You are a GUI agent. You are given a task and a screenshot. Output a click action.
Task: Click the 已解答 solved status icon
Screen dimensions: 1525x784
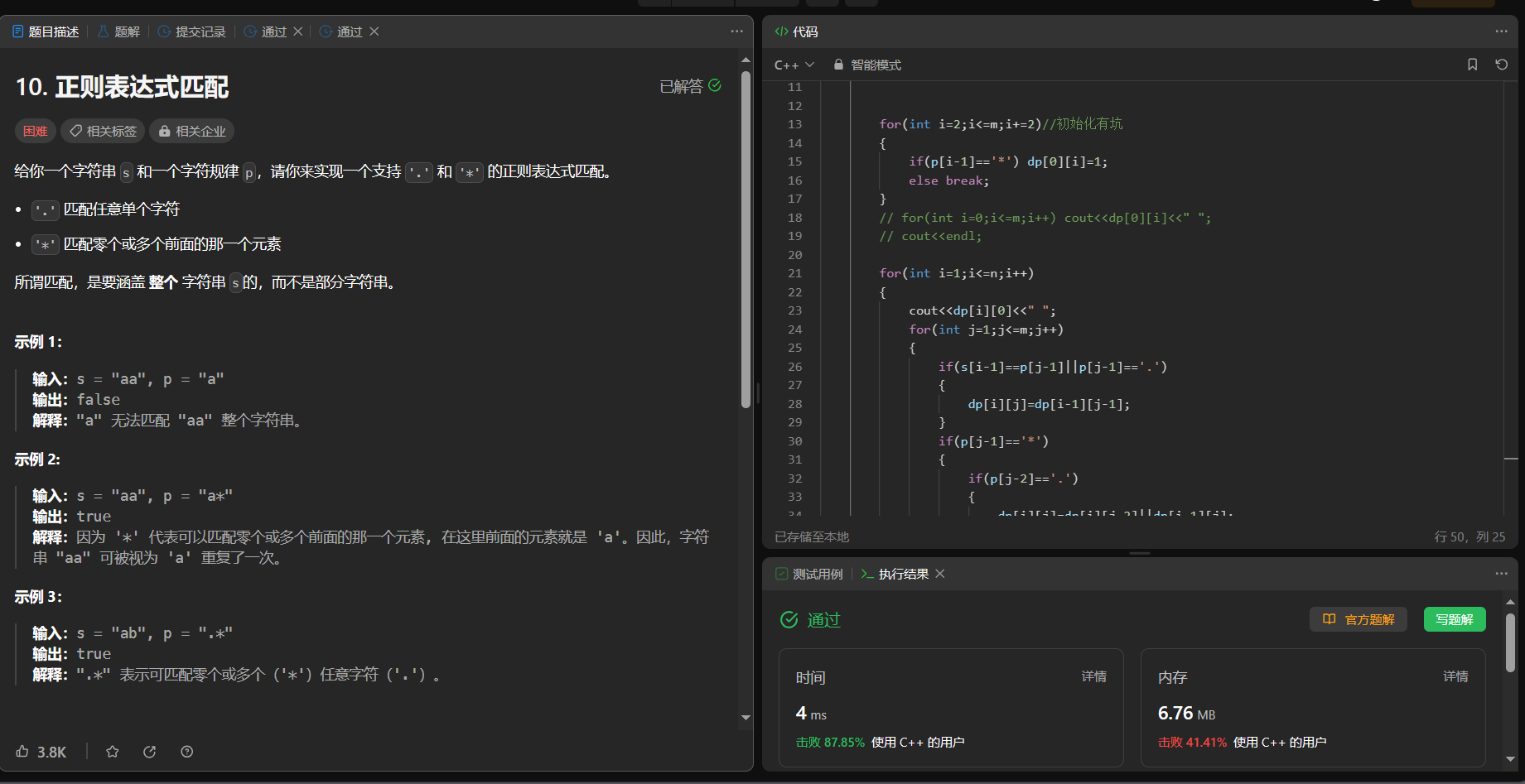point(715,85)
